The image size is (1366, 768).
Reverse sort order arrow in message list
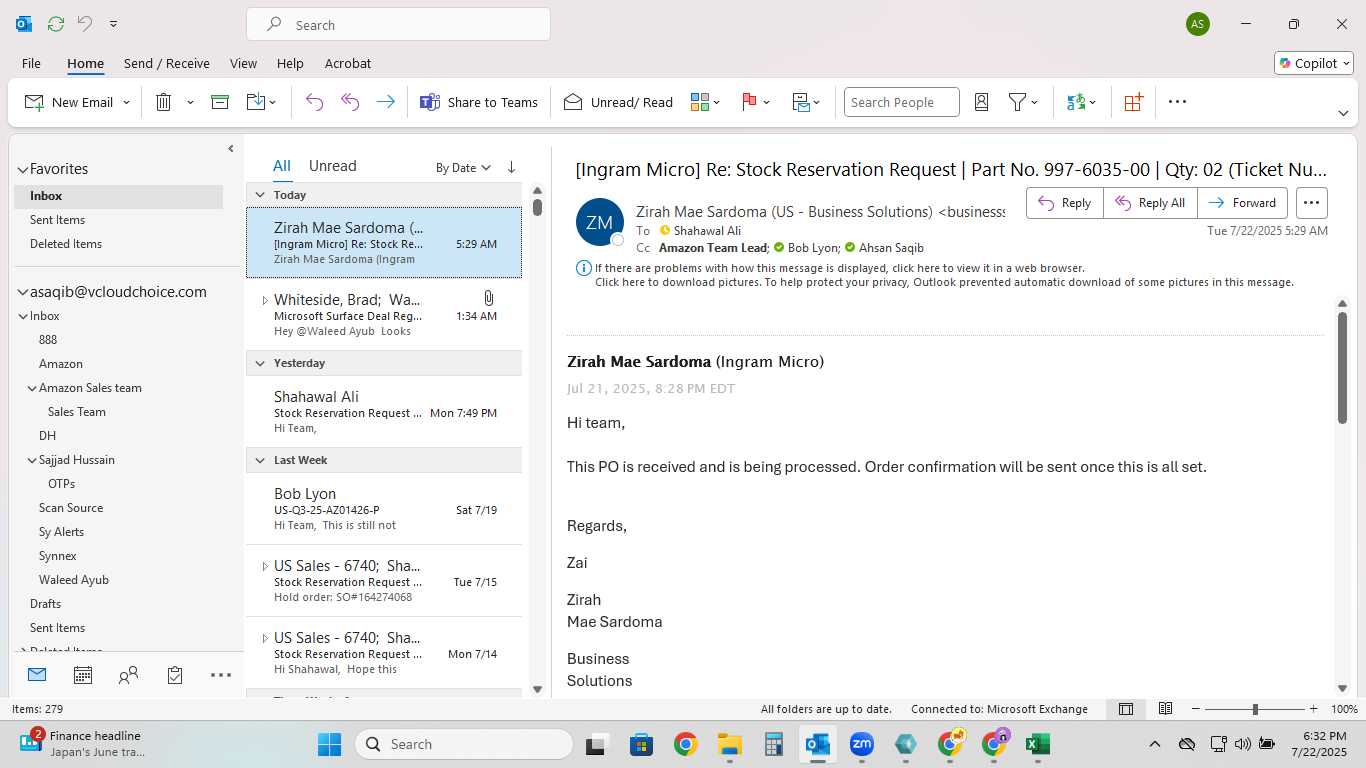pos(511,167)
